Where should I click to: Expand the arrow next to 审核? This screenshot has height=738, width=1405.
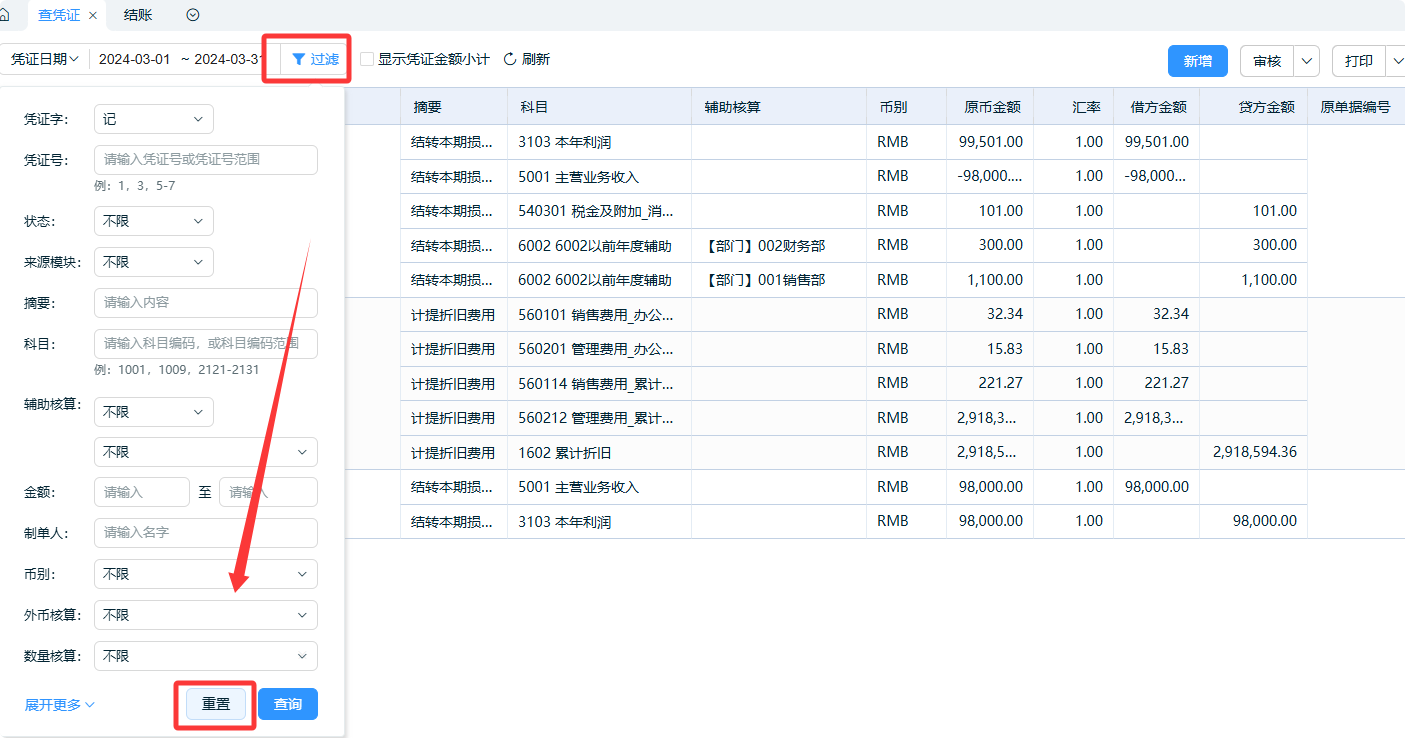pyautogui.click(x=1307, y=61)
